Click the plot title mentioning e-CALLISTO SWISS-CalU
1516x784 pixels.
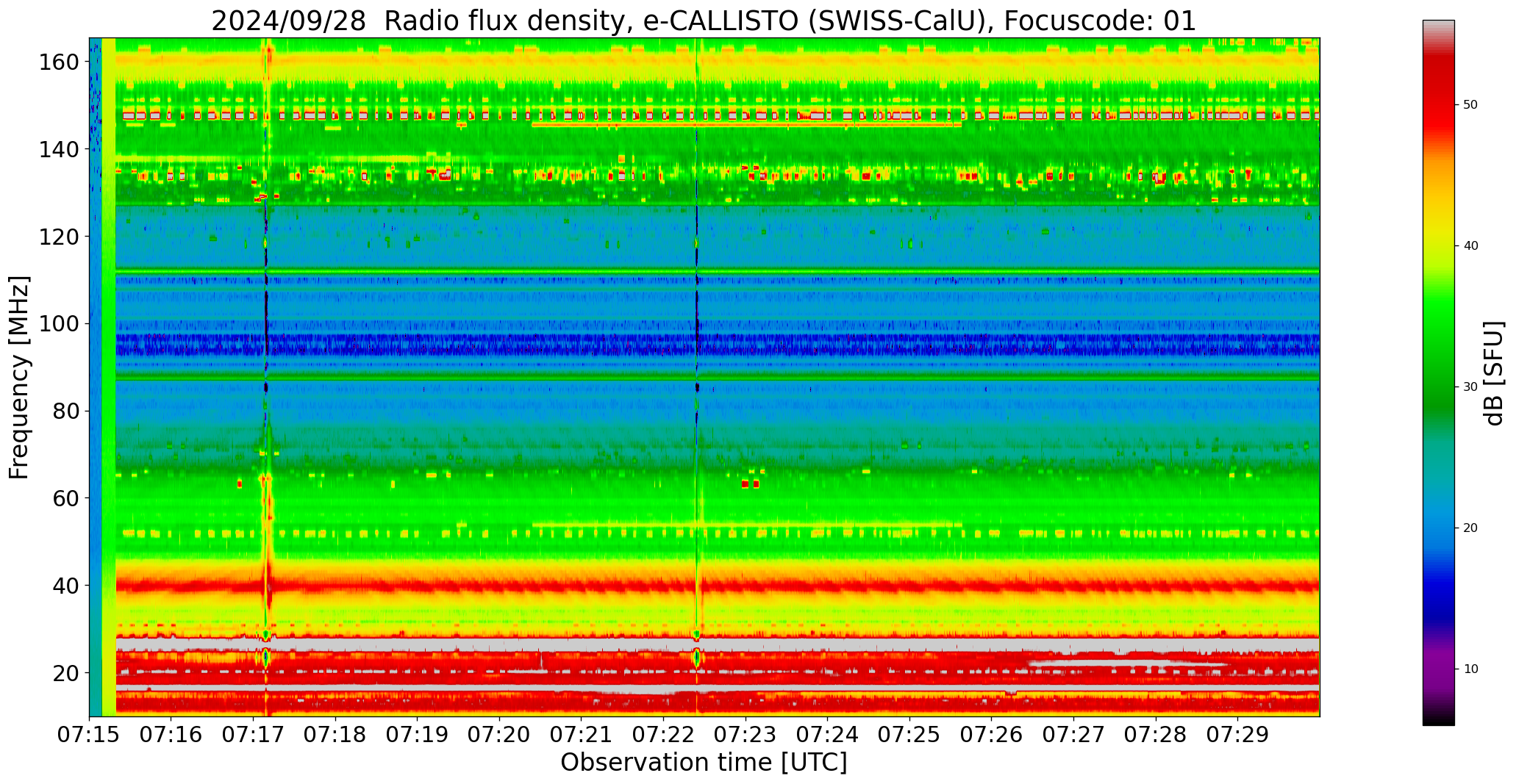tap(704, 21)
